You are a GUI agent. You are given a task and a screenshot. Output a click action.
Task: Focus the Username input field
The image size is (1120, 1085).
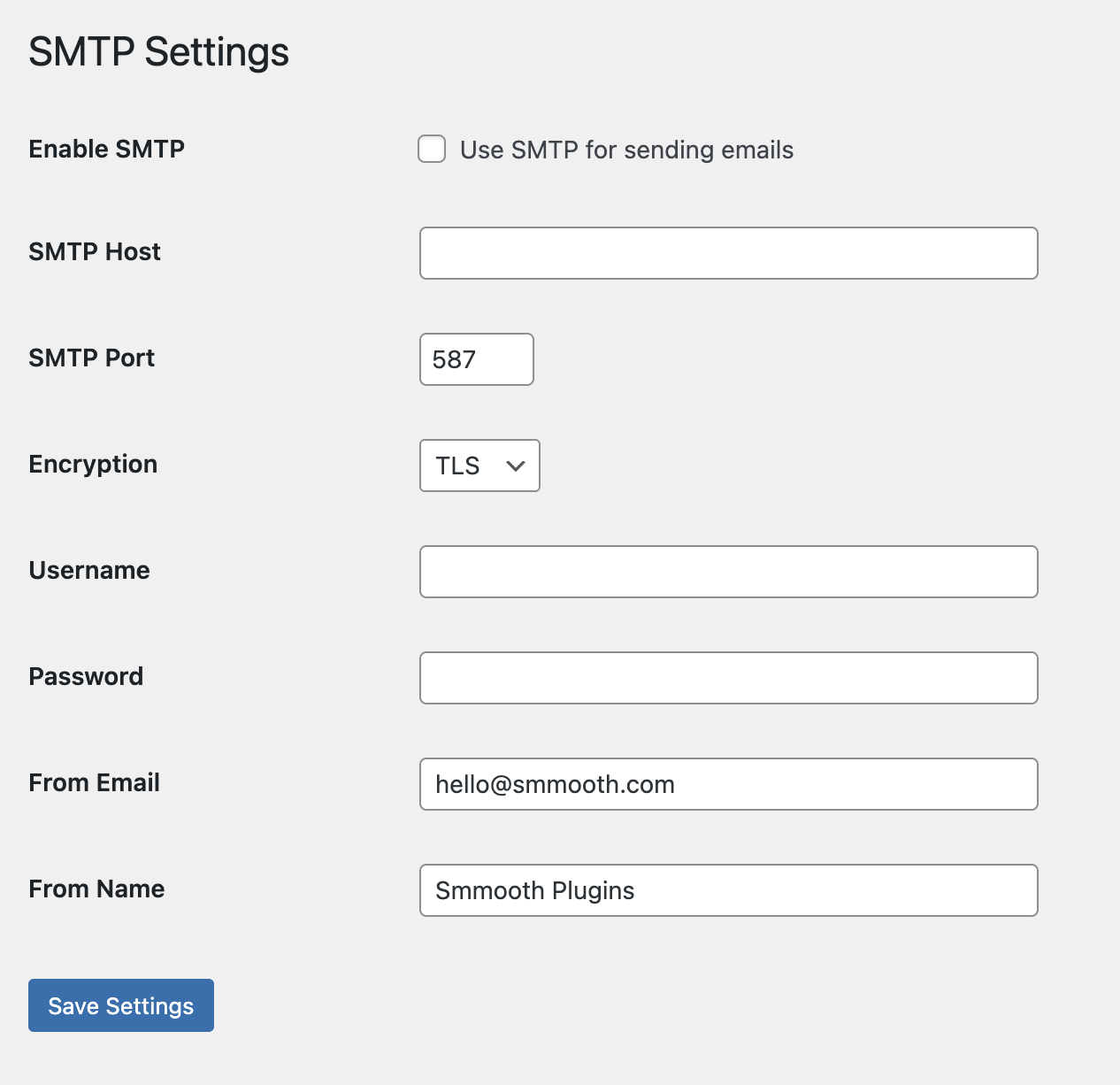pos(728,572)
